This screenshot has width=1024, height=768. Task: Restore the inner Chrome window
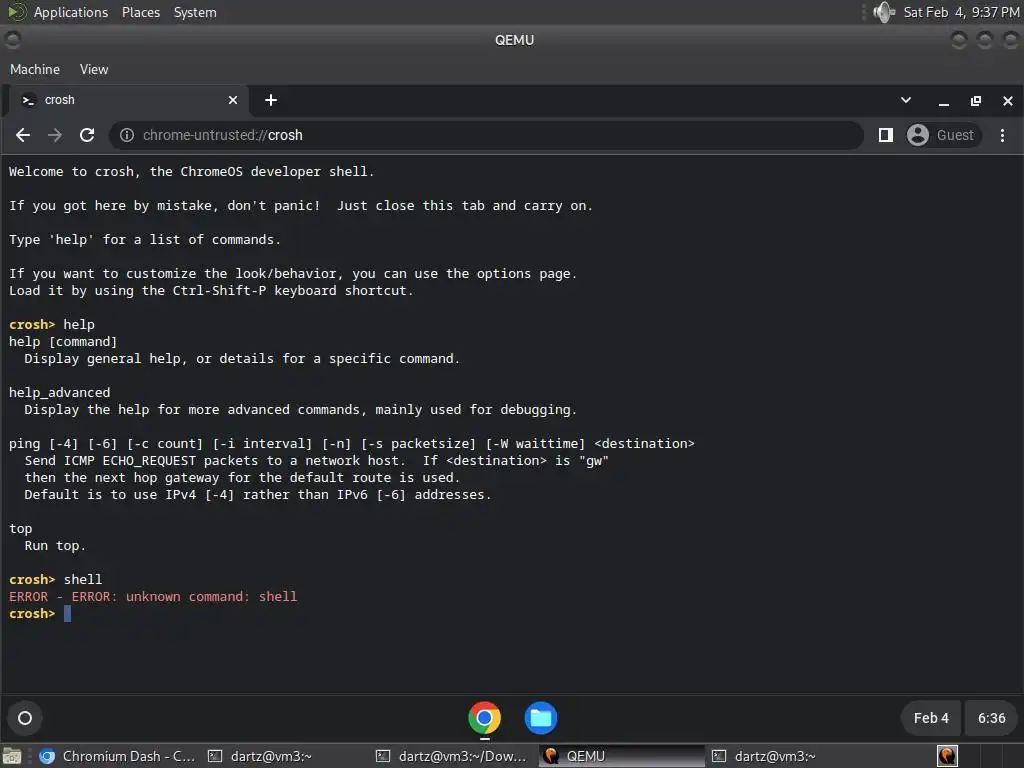click(x=976, y=101)
